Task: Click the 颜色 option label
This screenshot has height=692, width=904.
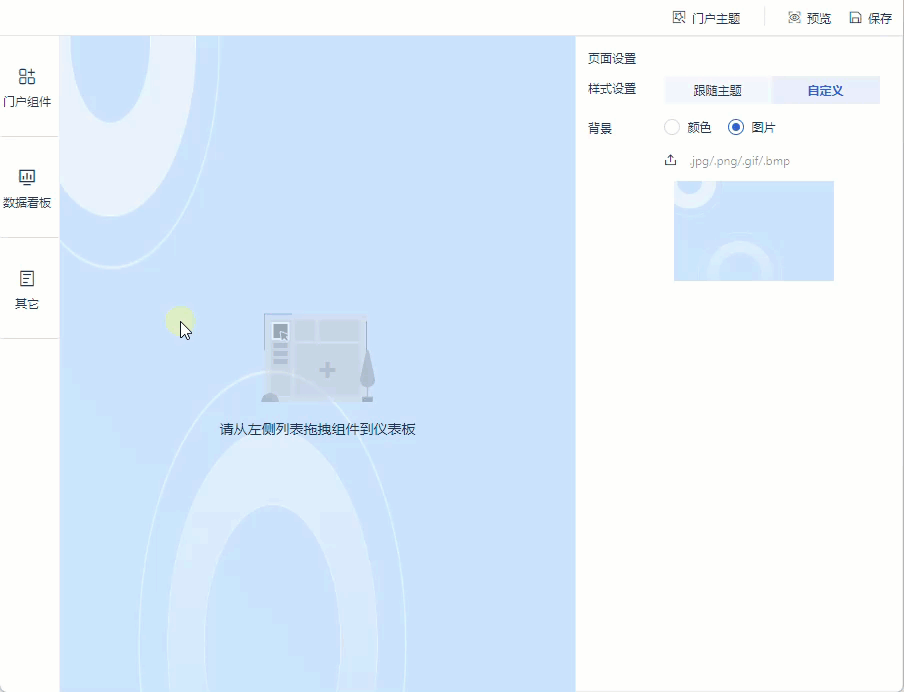Action: point(699,127)
